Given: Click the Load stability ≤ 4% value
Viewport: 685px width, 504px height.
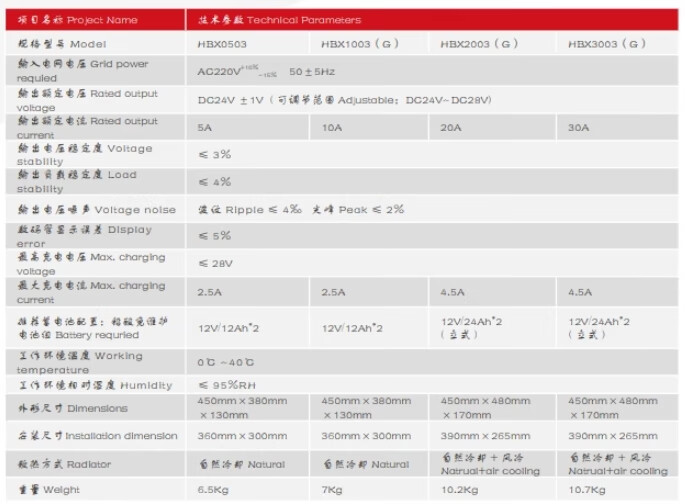Looking at the screenshot, I should click(214, 182).
